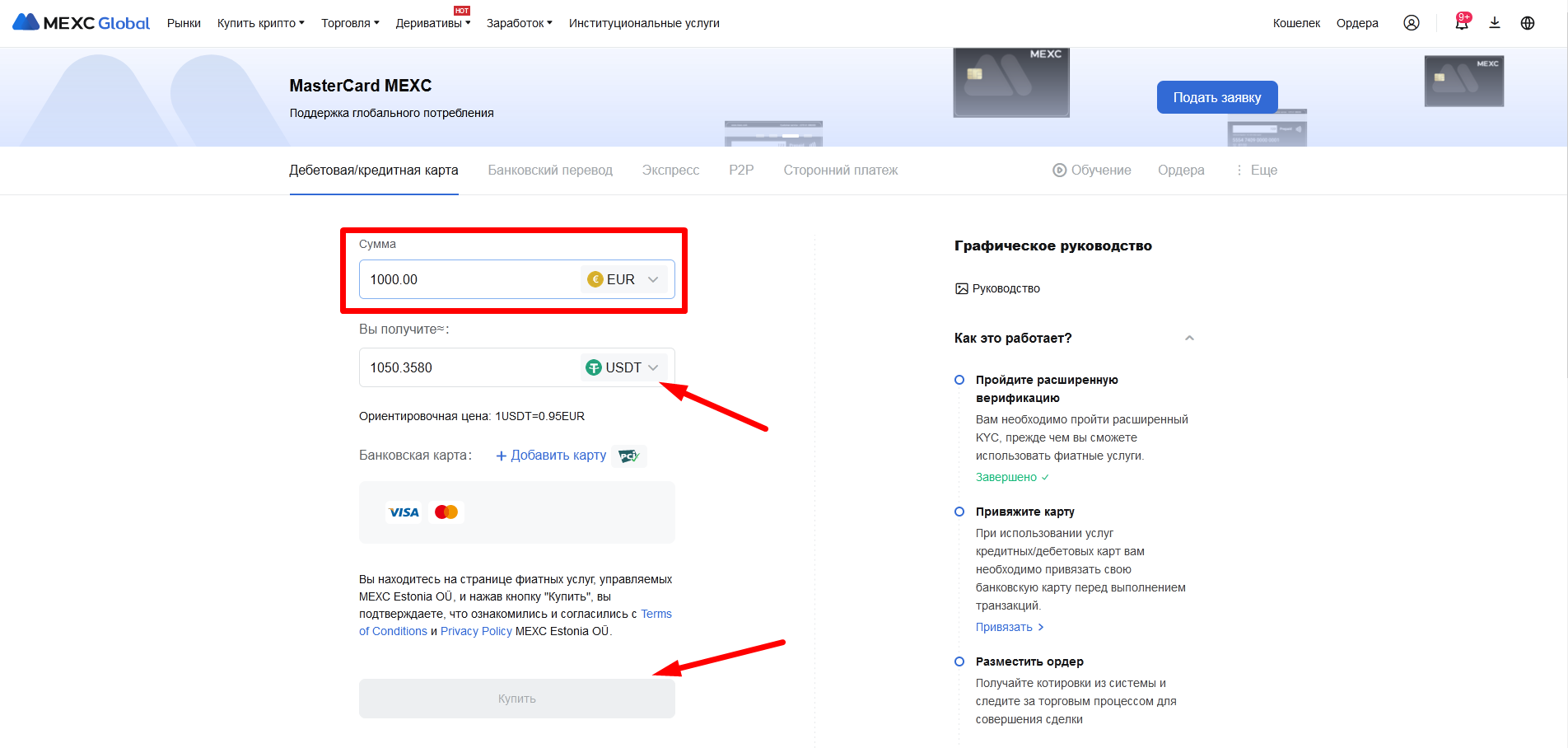Click the Разместить ордер step heading
The height and width of the screenshot is (748, 1568).
click(x=1029, y=662)
